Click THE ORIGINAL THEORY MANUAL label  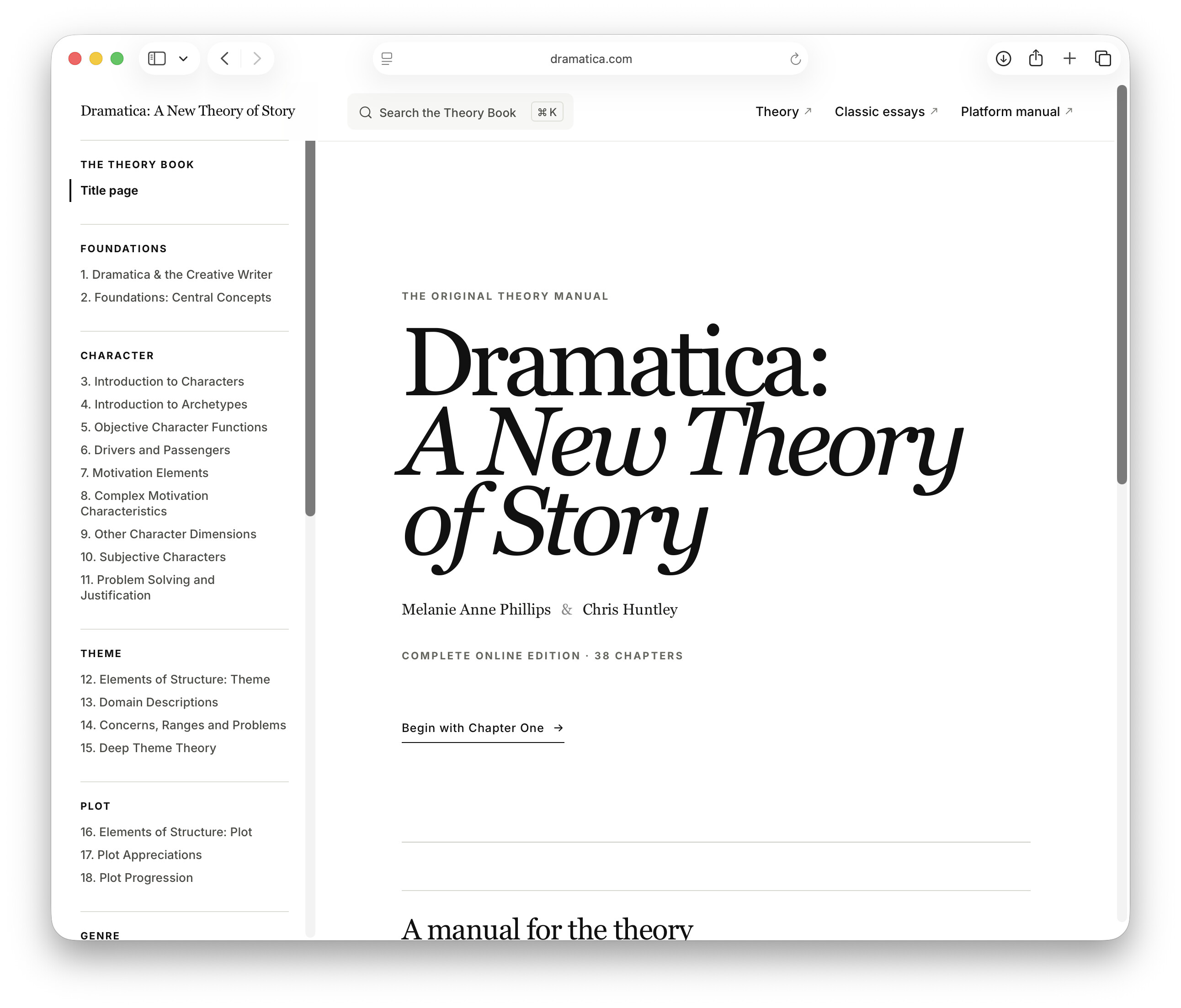coord(505,296)
